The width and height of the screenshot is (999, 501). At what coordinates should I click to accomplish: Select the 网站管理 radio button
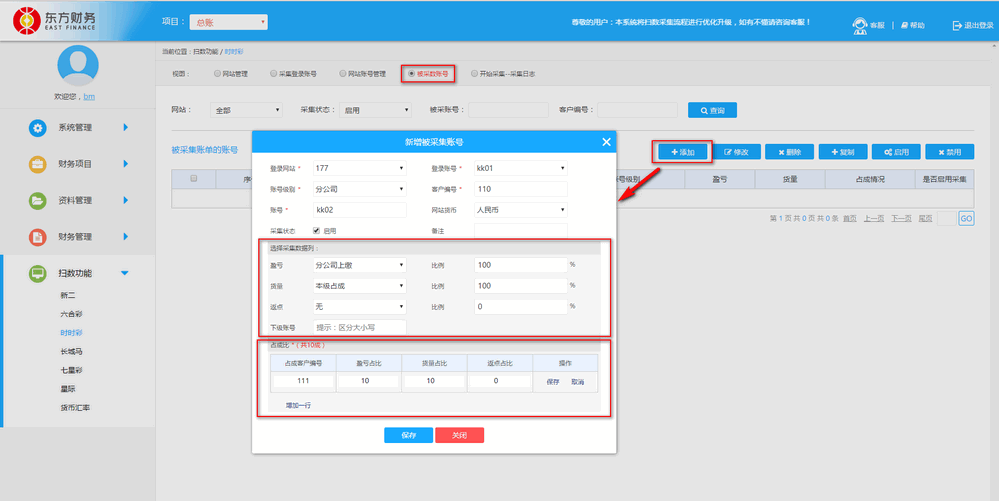click(217, 73)
